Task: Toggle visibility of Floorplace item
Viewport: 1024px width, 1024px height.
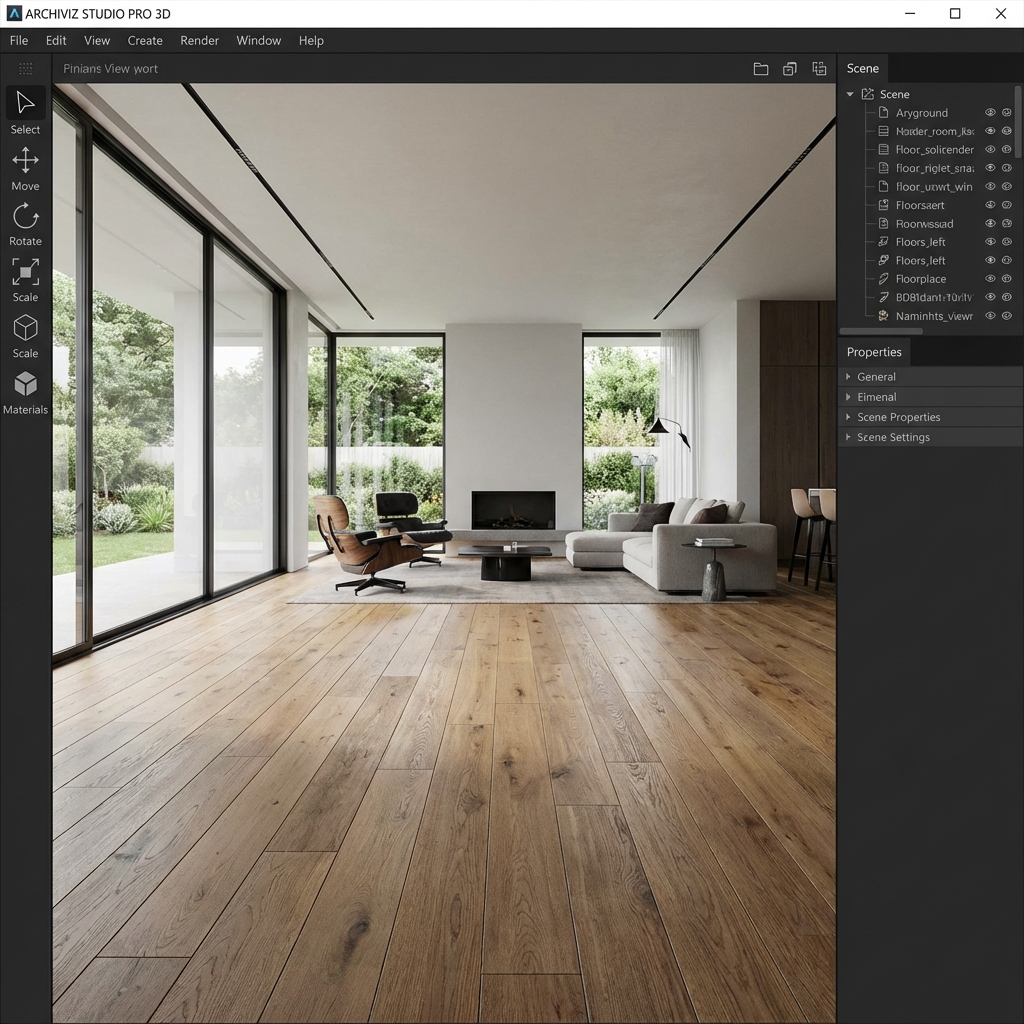Action: 990,279
